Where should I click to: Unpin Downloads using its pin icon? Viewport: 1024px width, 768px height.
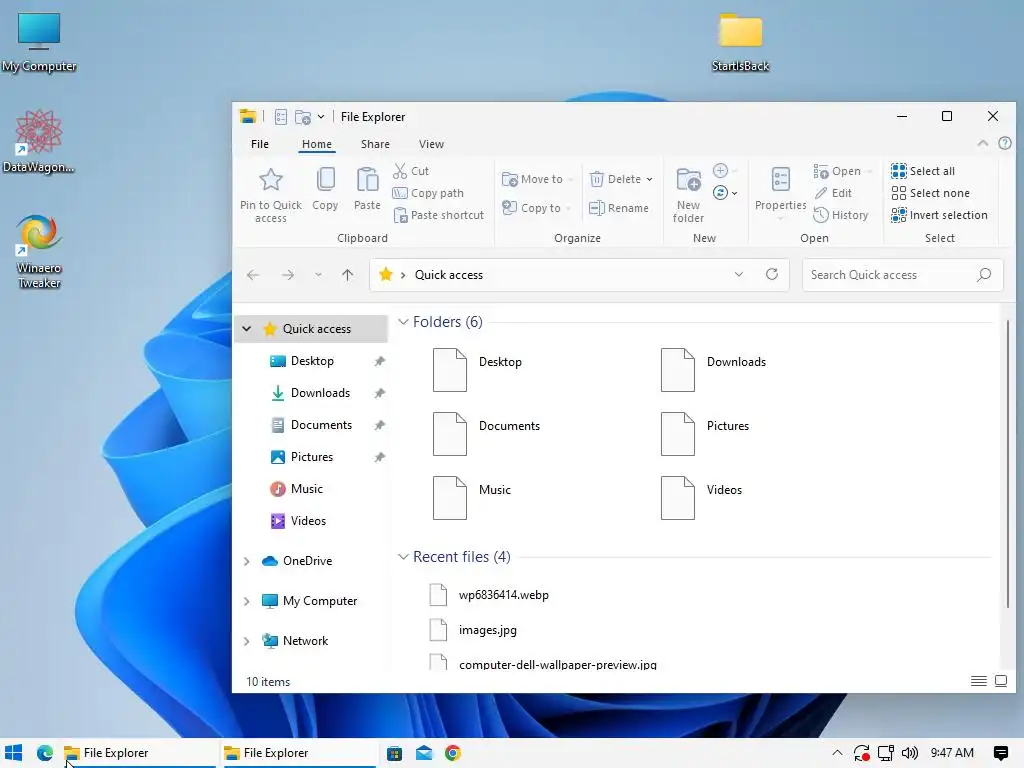[379, 393]
